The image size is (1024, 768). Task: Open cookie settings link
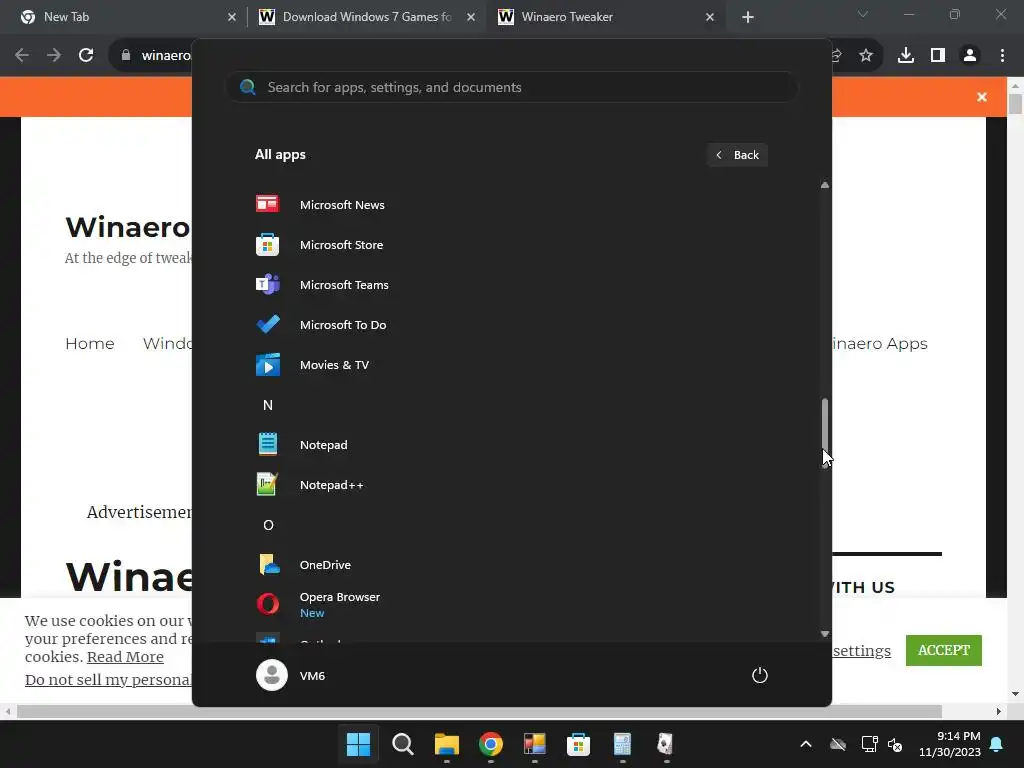(x=861, y=650)
